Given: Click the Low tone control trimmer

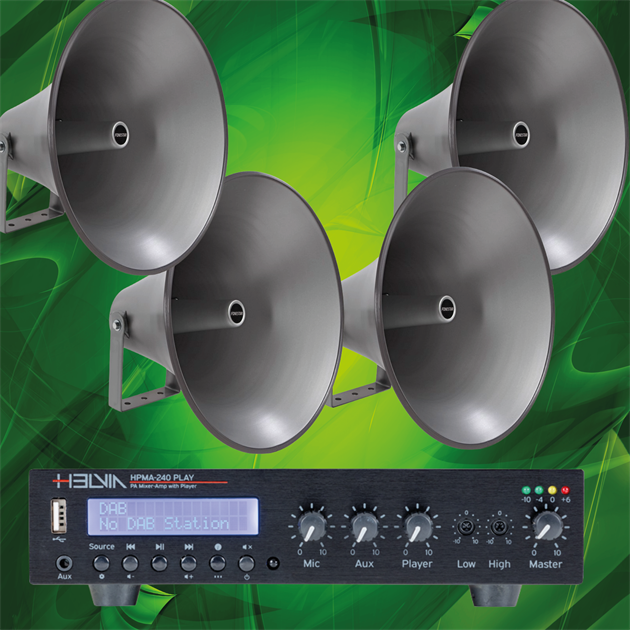Looking at the screenshot, I should tap(464, 526).
